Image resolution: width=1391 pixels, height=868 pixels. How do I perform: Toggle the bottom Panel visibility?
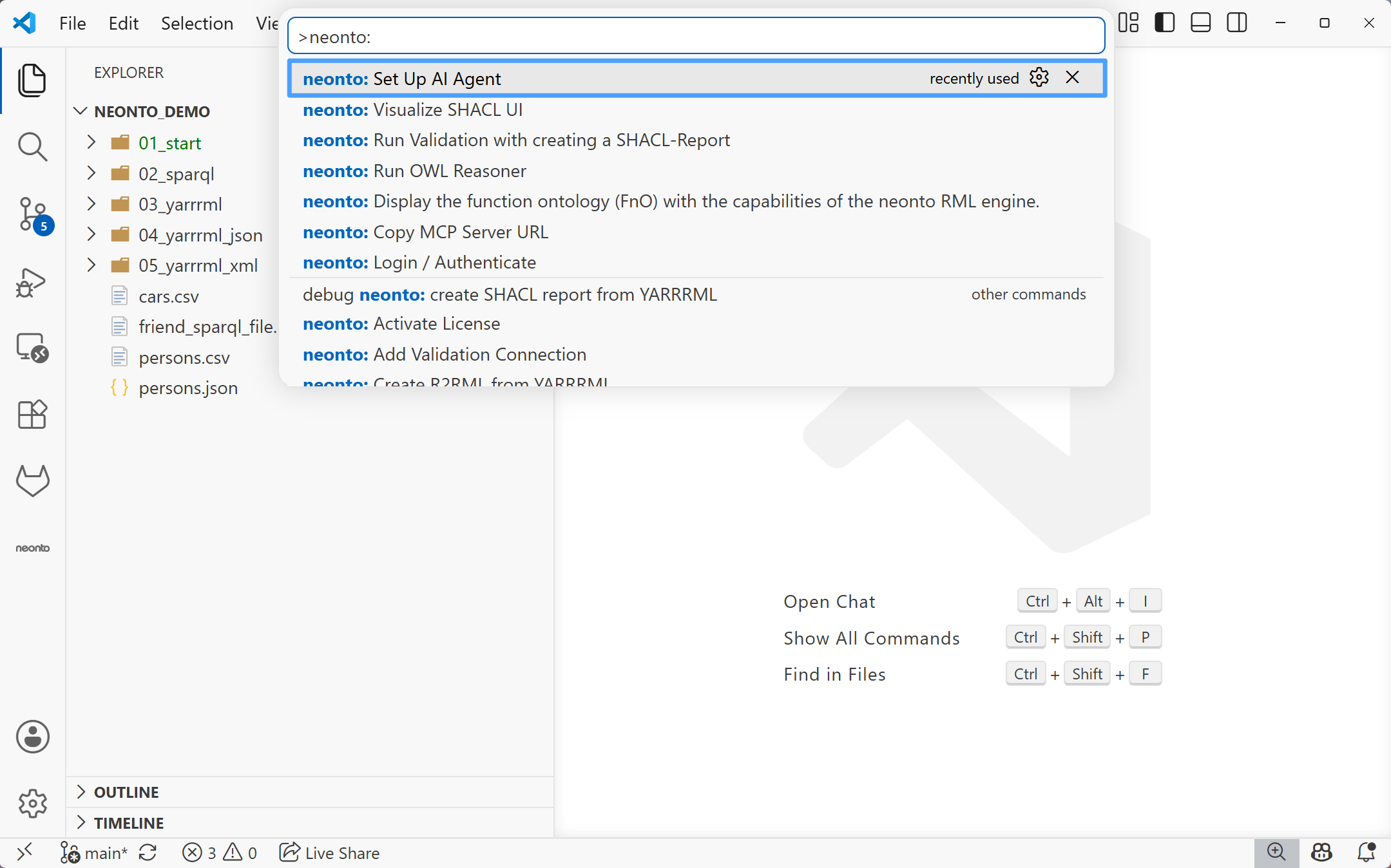tap(1200, 23)
